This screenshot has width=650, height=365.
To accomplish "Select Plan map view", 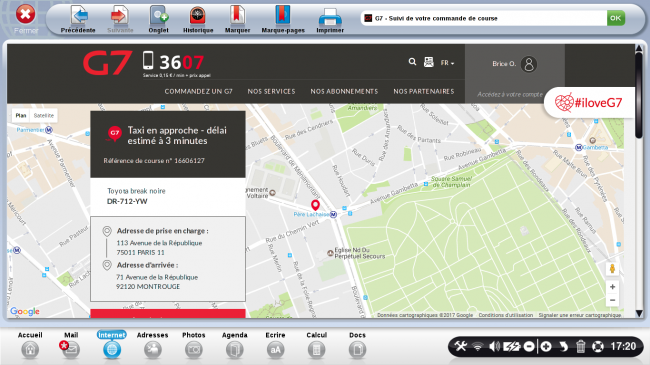I will click(21, 116).
